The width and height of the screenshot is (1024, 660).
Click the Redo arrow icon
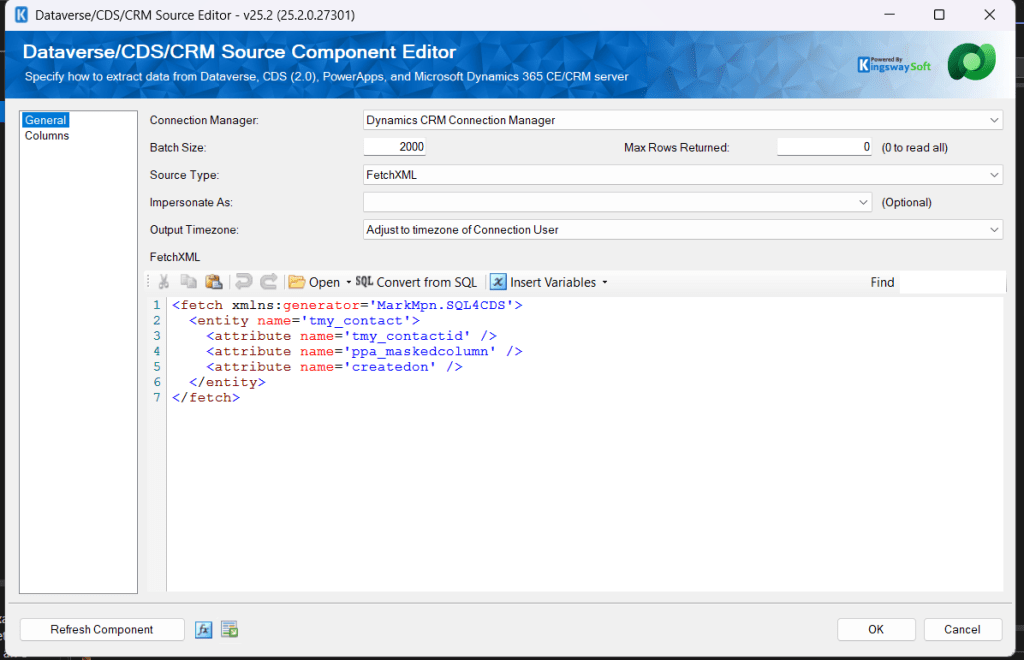pyautogui.click(x=268, y=281)
